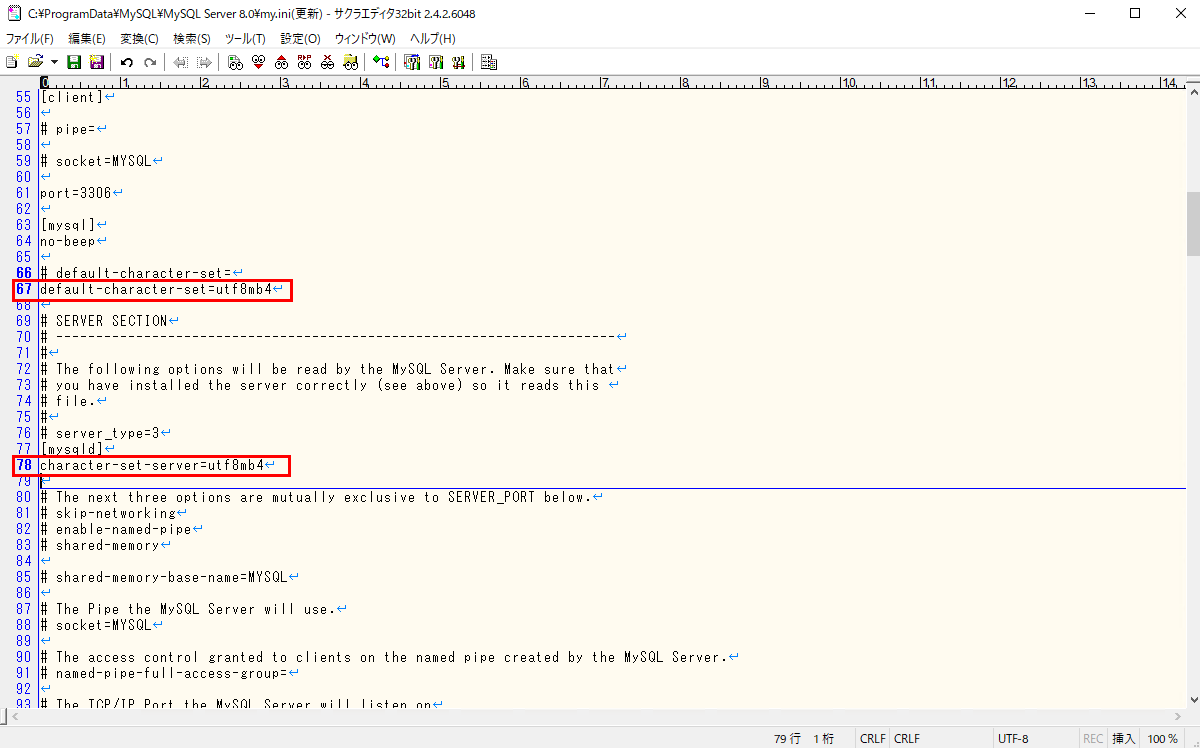Click the '# file.' comment line
This screenshot has height=748, width=1200.
(68, 401)
